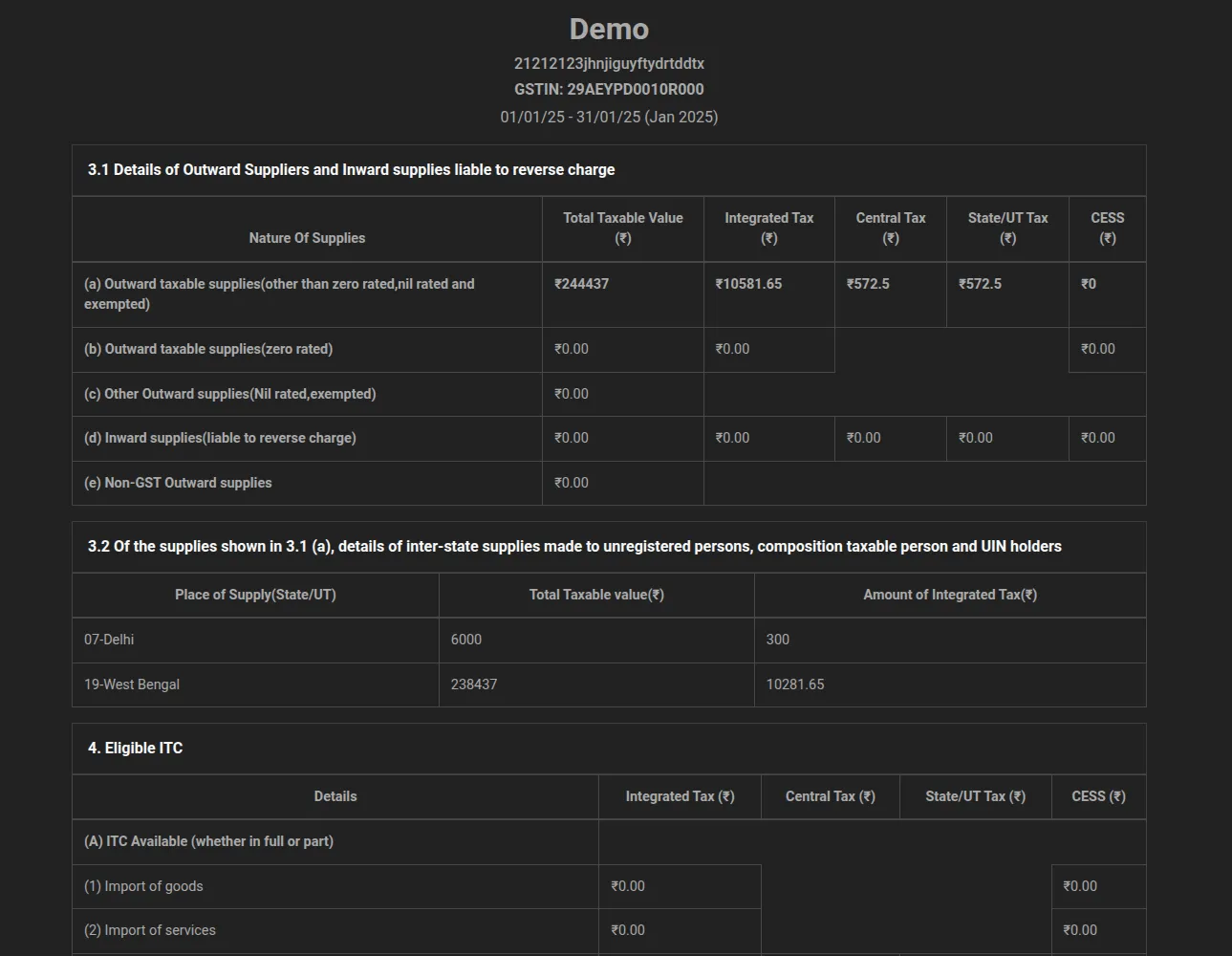Click the 3.2 inter-state supplies section heading
The height and width of the screenshot is (956, 1232).
click(x=574, y=547)
